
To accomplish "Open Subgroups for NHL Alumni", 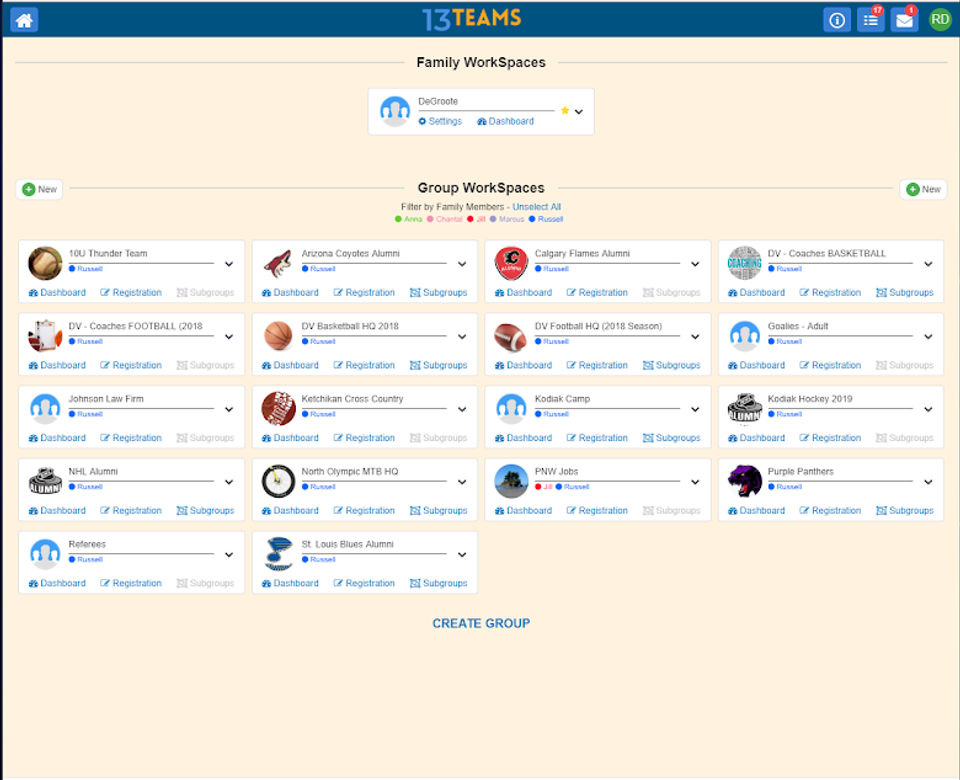I will pyautogui.click(x=206, y=511).
